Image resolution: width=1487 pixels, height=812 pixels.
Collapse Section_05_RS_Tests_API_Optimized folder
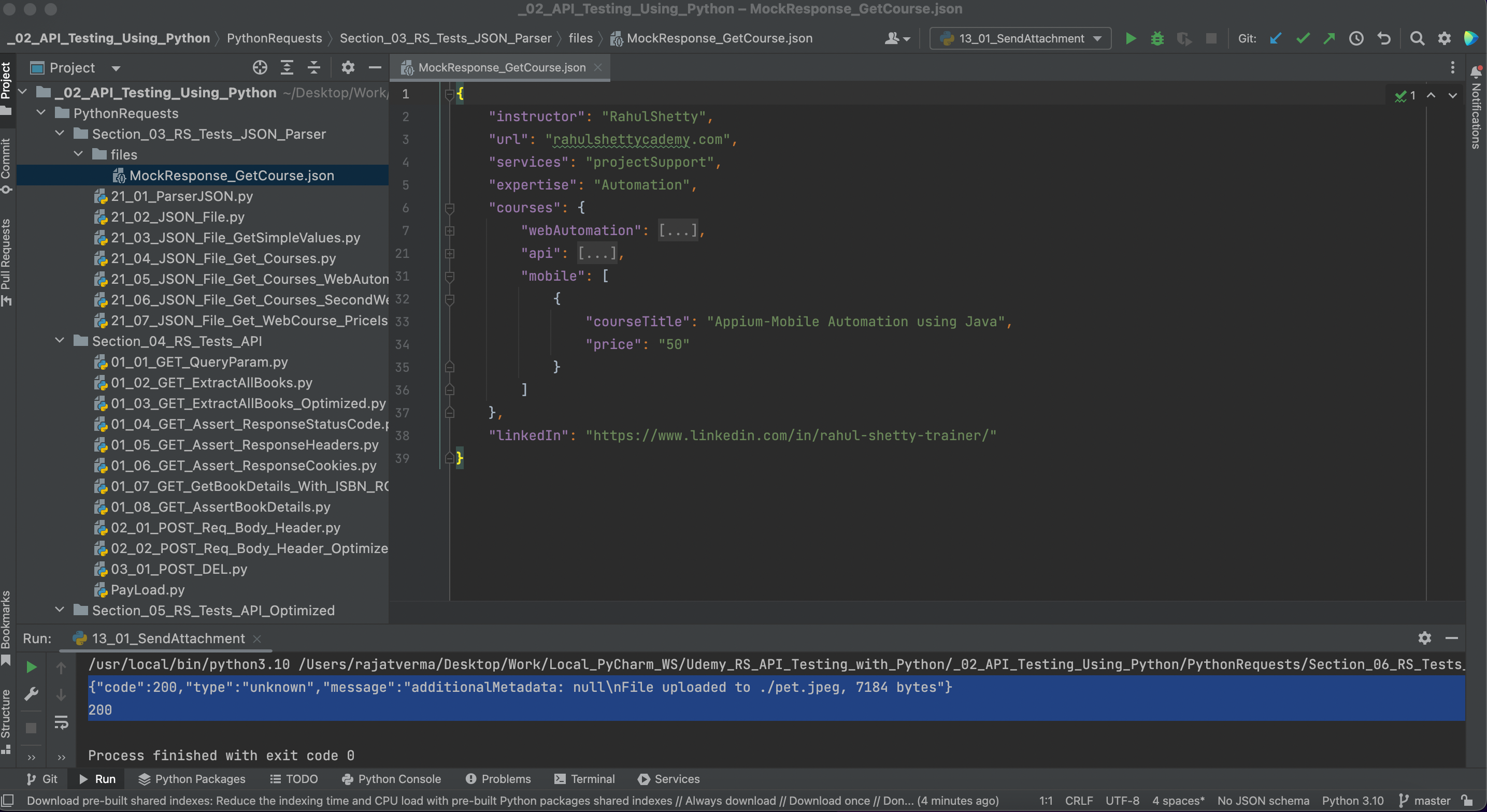coord(60,610)
